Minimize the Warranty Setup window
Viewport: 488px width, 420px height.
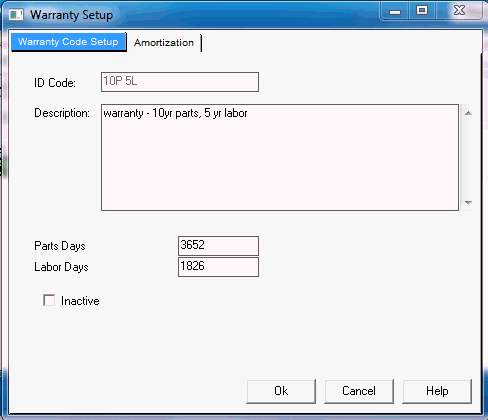(395, 11)
